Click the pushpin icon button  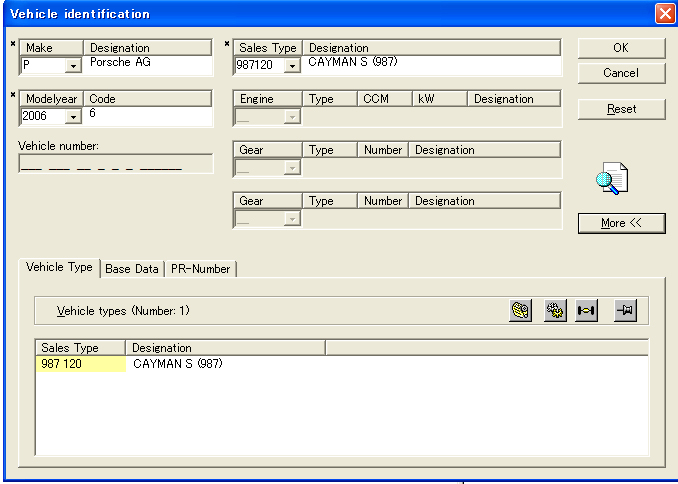point(625,311)
